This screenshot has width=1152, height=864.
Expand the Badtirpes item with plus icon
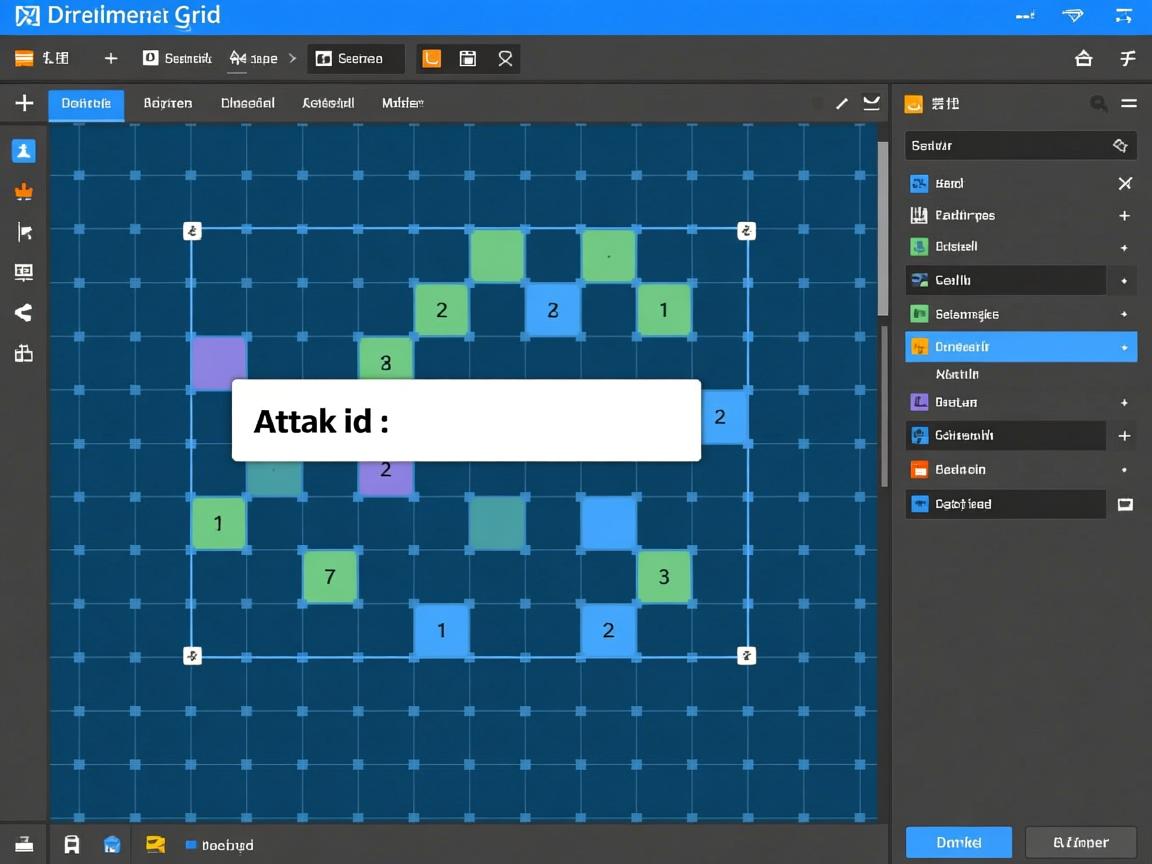[1124, 216]
